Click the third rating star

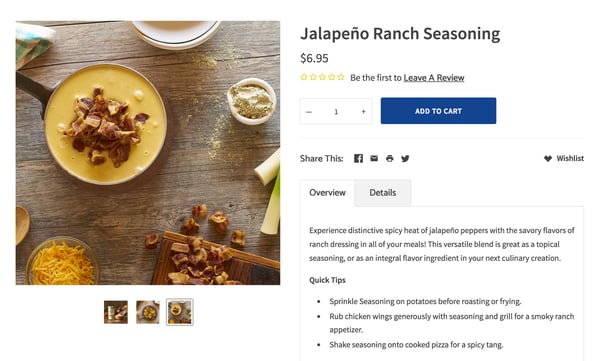tap(323, 77)
